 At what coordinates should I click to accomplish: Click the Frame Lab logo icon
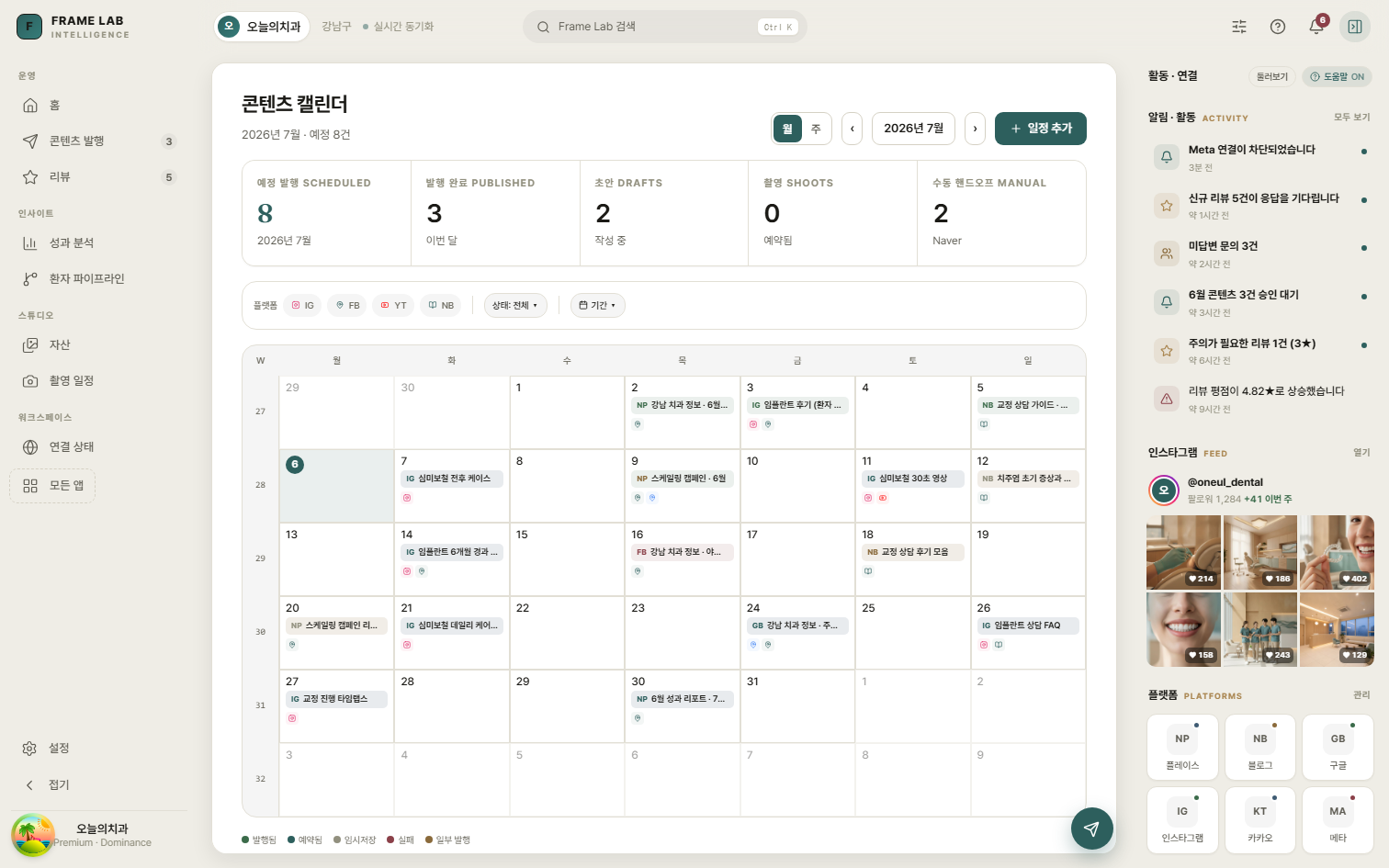29,27
